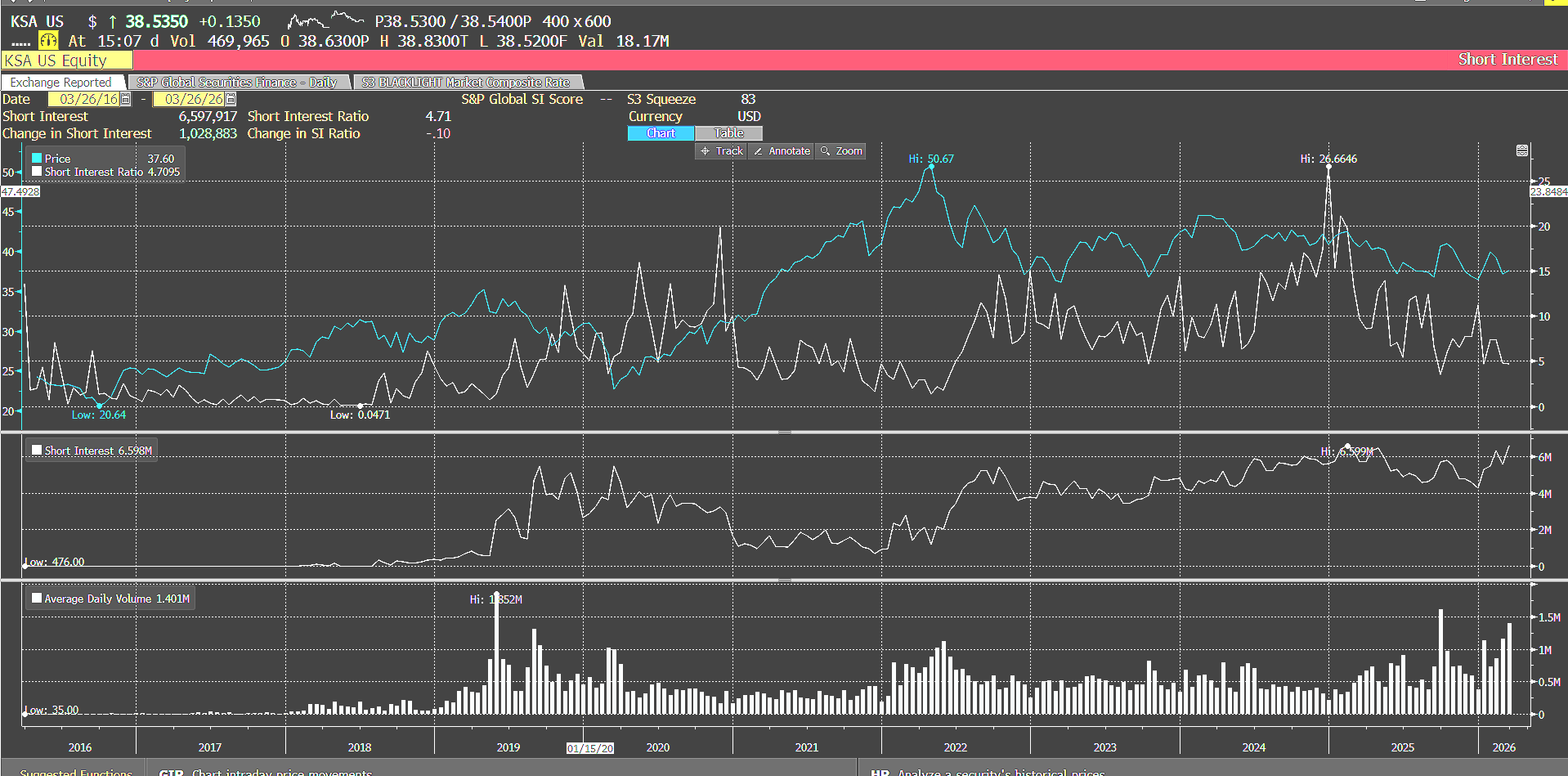Open the S&P Global Securities Finance - Daily tab
This screenshot has width=1568, height=776.
238,82
